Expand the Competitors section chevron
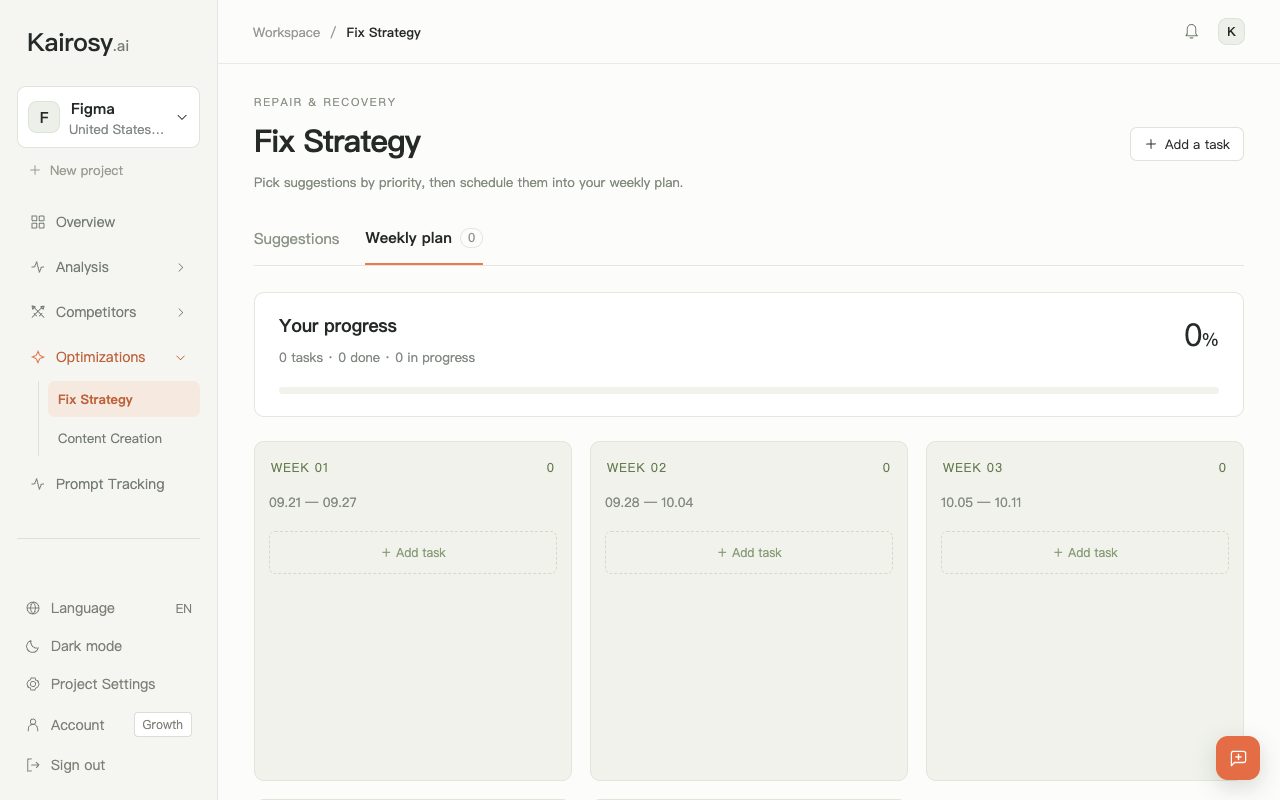 click(181, 312)
